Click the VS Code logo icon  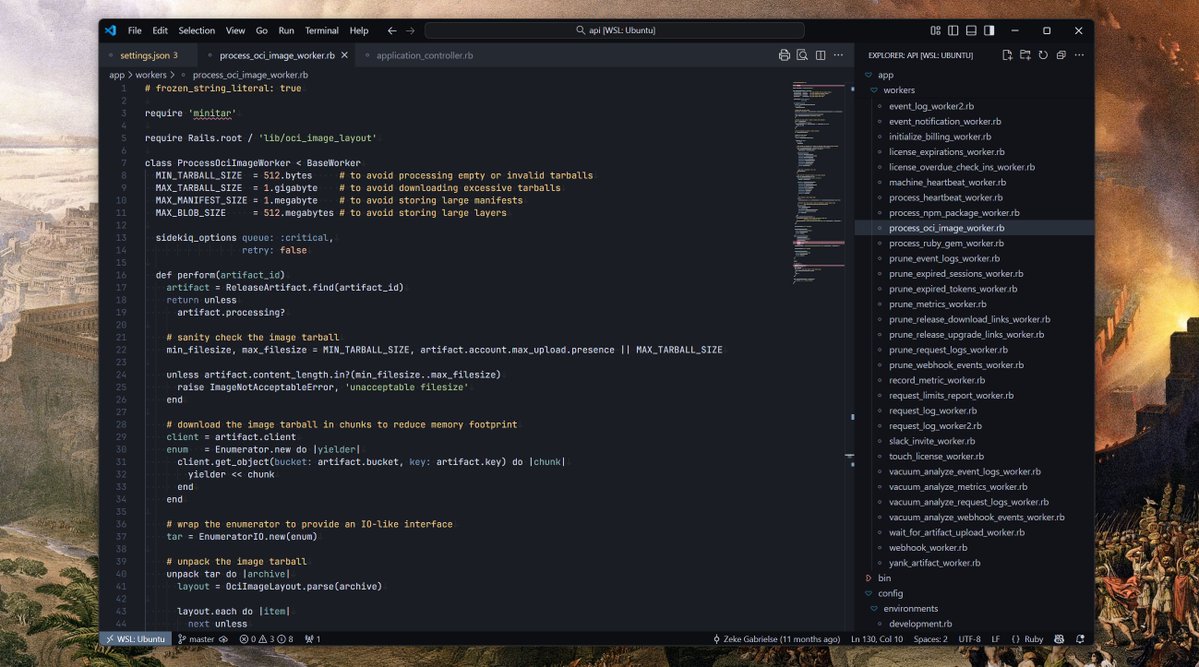[110, 31]
